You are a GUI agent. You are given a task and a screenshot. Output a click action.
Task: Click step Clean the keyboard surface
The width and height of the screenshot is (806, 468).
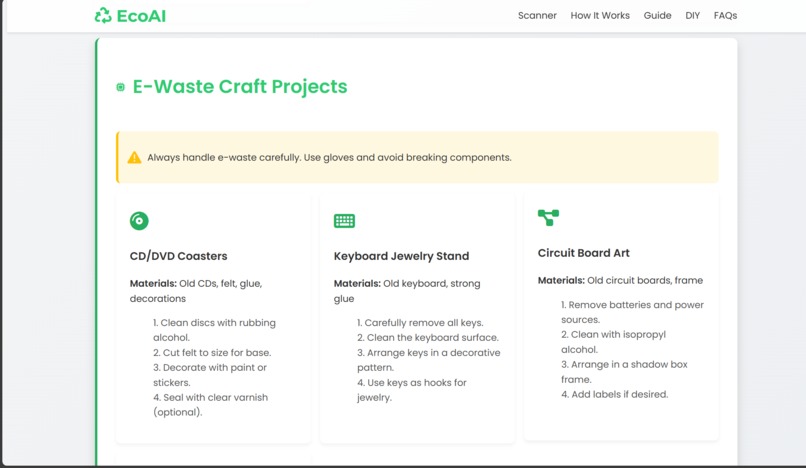pyautogui.click(x=428, y=338)
